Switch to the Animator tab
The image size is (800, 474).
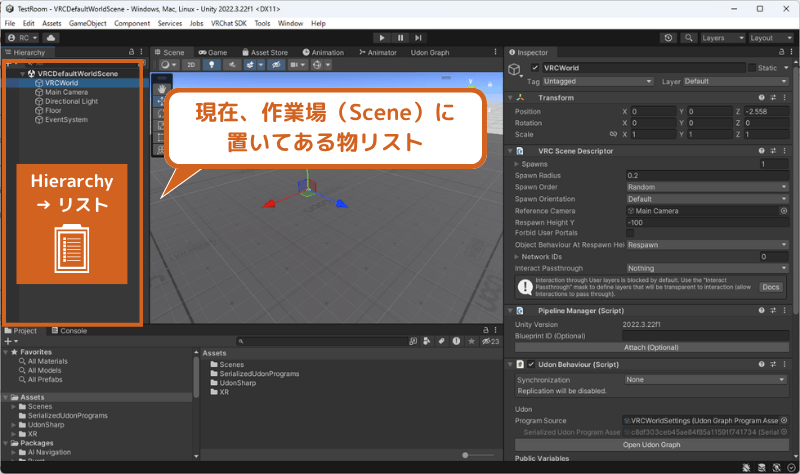(378, 52)
